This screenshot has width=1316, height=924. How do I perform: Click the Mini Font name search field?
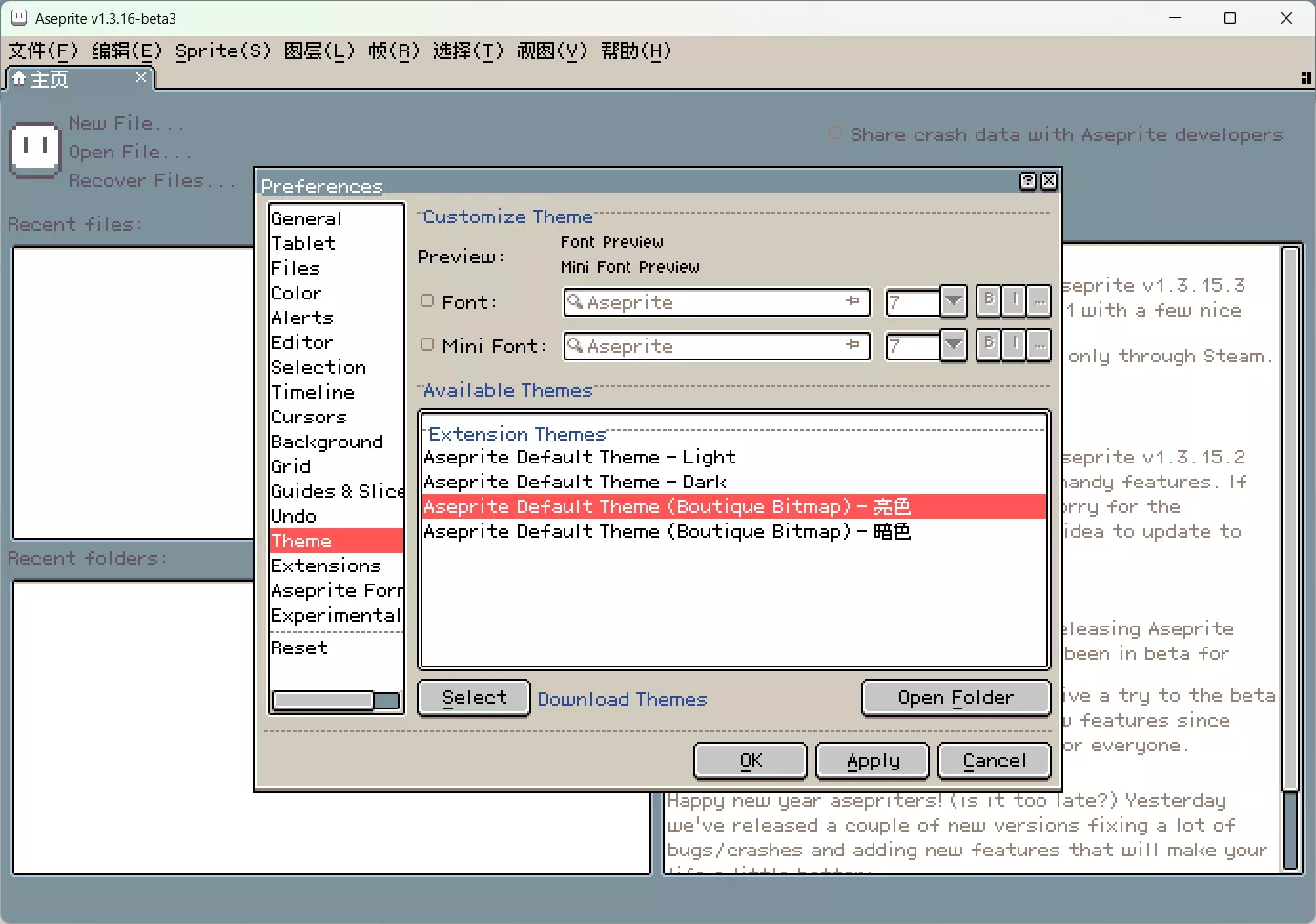coord(717,346)
